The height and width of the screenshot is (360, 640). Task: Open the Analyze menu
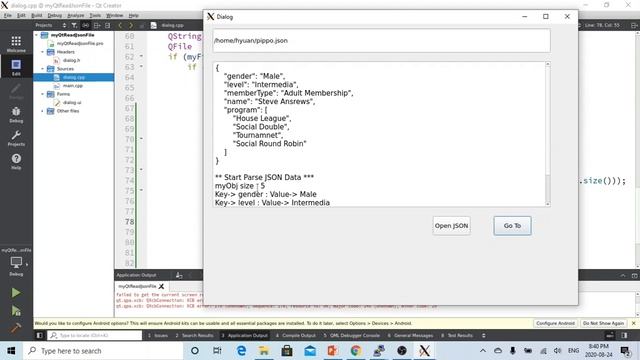pos(76,16)
